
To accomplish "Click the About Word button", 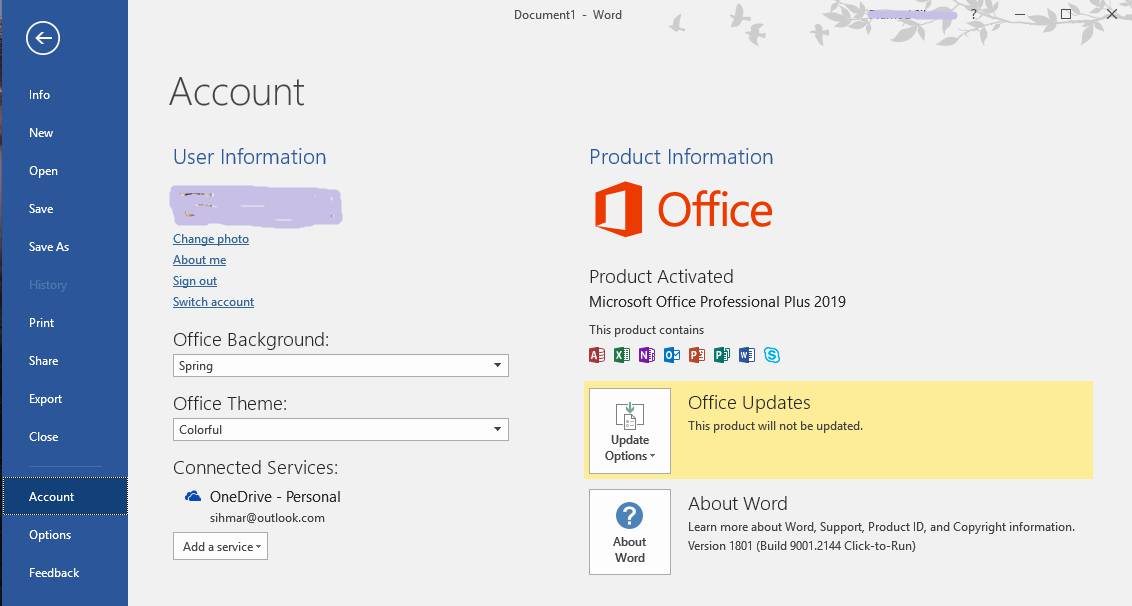I will (x=630, y=532).
